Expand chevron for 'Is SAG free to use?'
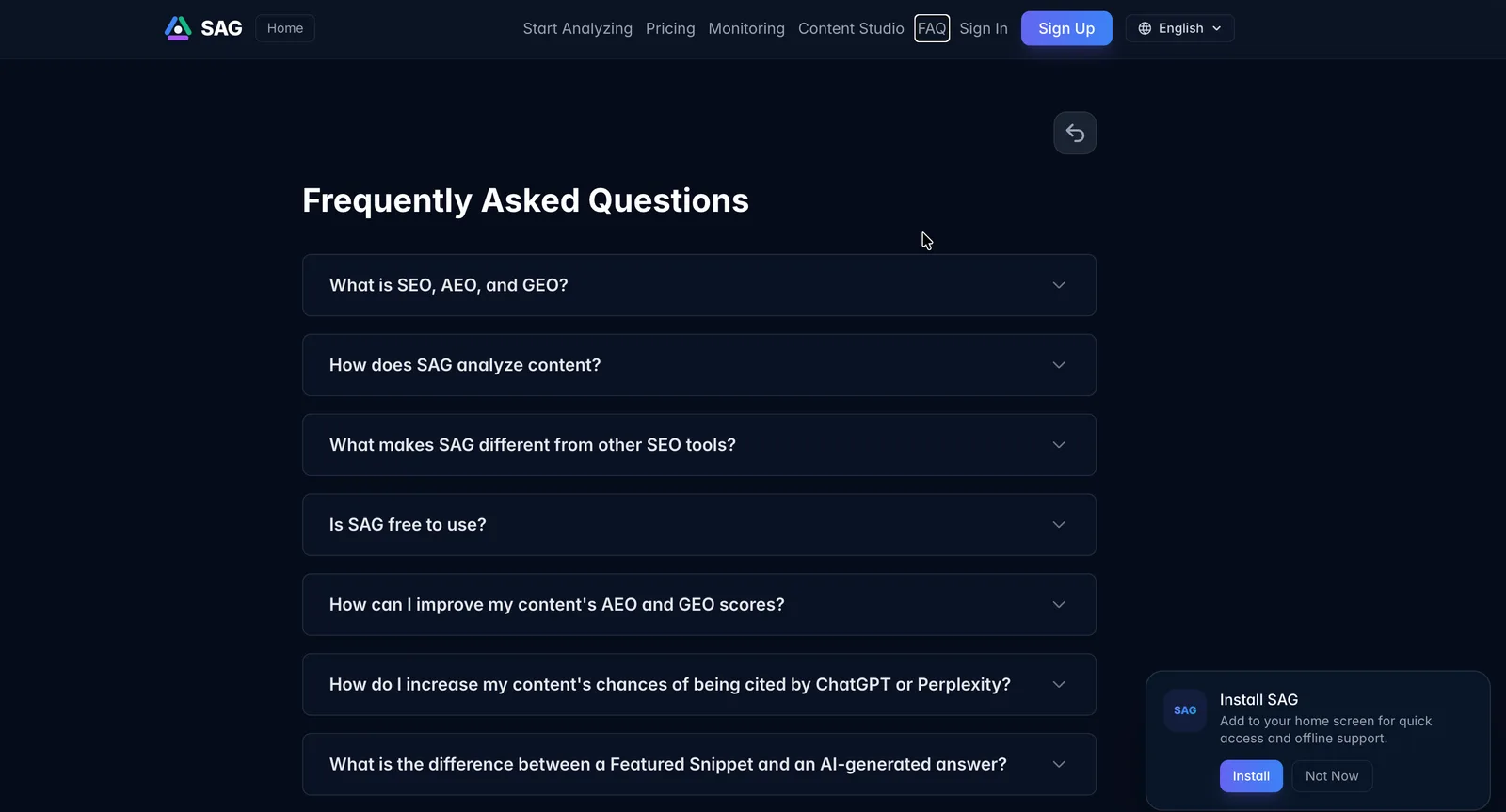 [1059, 525]
